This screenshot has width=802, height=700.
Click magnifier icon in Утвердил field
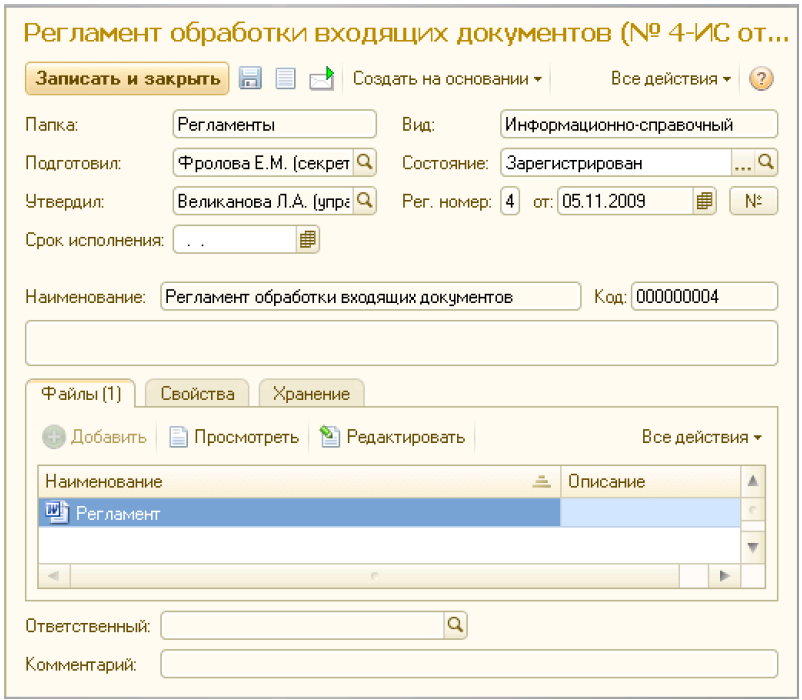pos(364,201)
